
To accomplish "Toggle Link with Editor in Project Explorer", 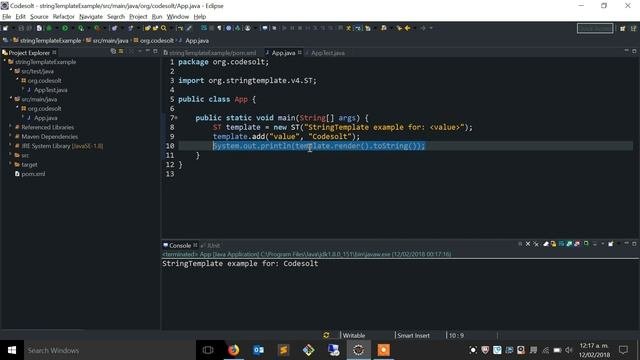I will tap(121, 51).
